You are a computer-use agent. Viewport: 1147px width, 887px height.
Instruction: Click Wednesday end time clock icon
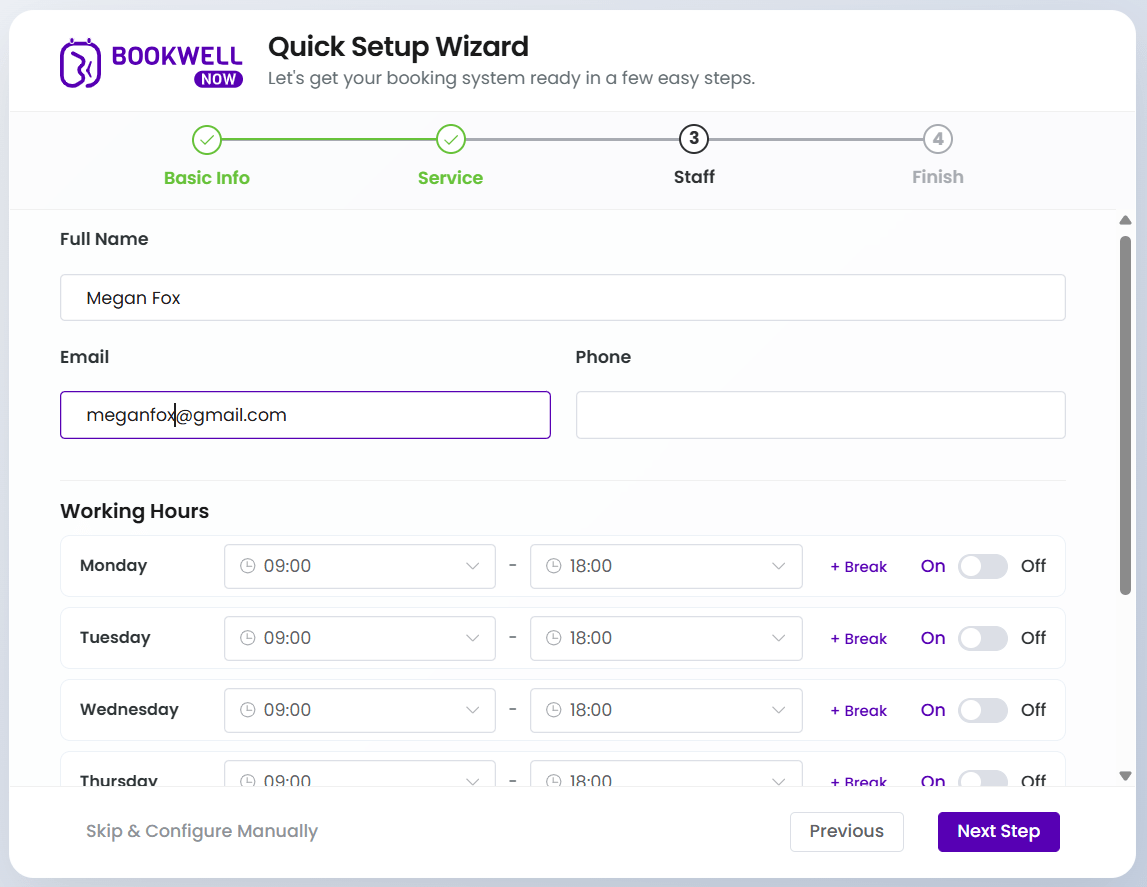tap(554, 709)
